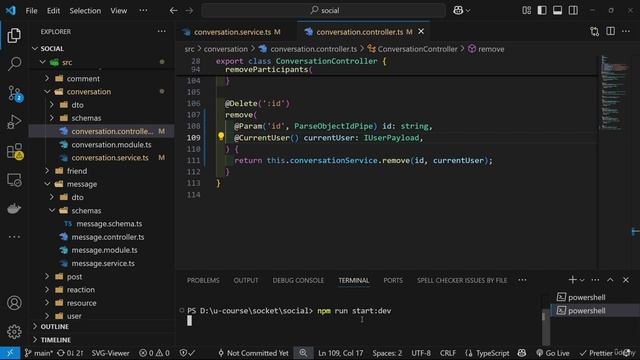Go forward with the navigation arrow

189,11
